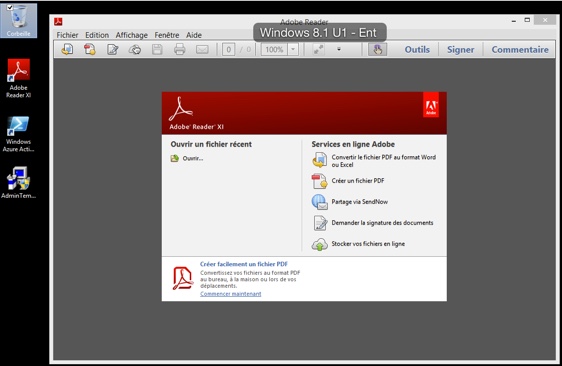Open the Aide menu
Image resolution: width=562 pixels, height=366 pixels.
click(x=194, y=35)
